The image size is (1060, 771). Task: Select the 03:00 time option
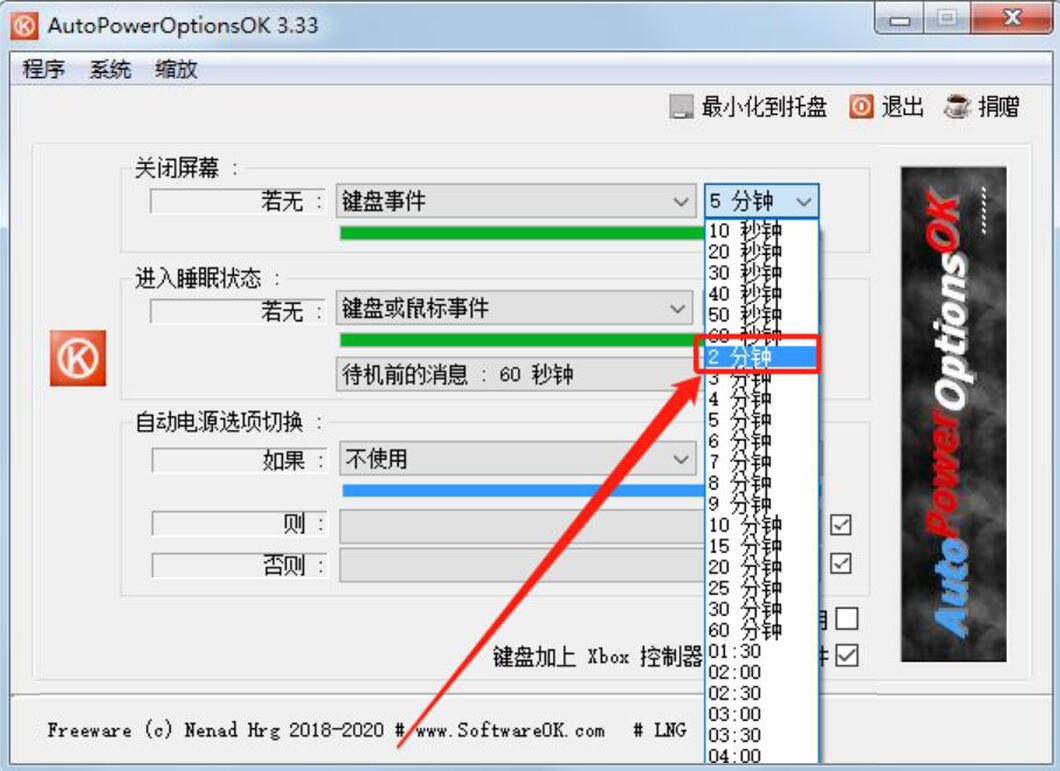761,714
